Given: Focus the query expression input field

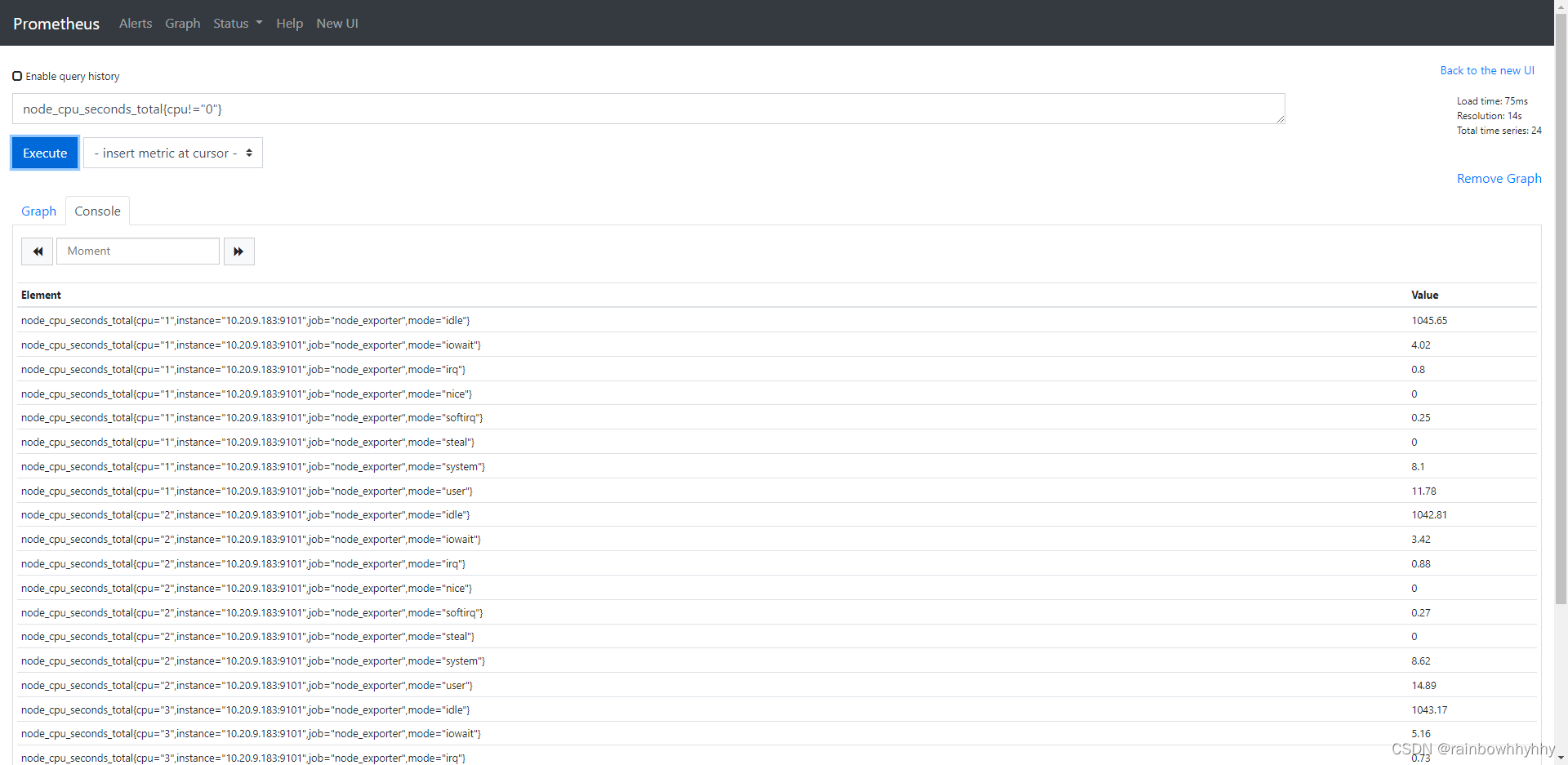Looking at the screenshot, I should (648, 109).
